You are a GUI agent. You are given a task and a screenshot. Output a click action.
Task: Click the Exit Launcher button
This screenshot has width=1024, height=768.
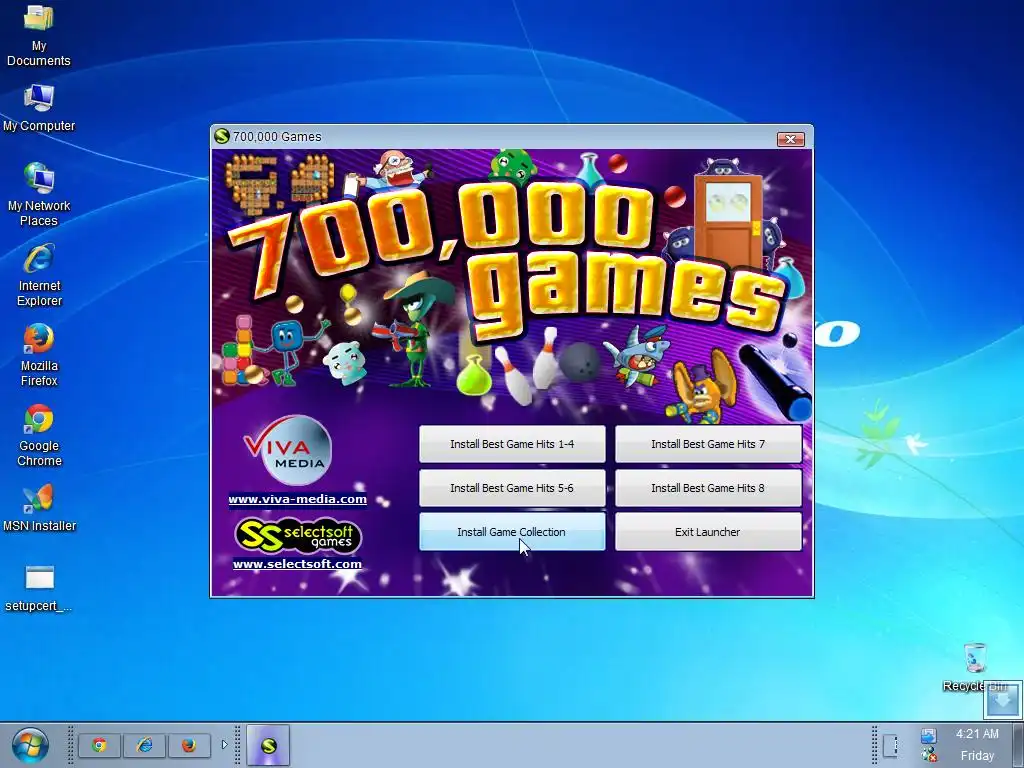708,532
